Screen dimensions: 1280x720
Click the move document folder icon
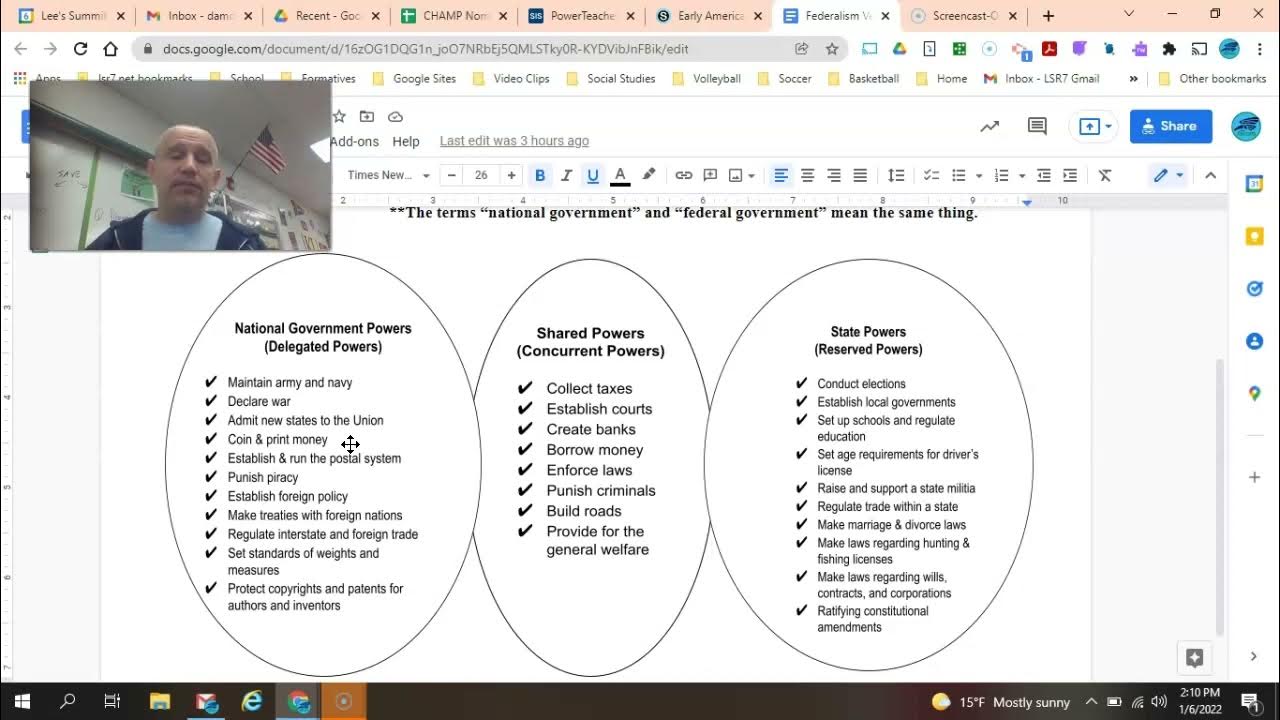click(367, 117)
